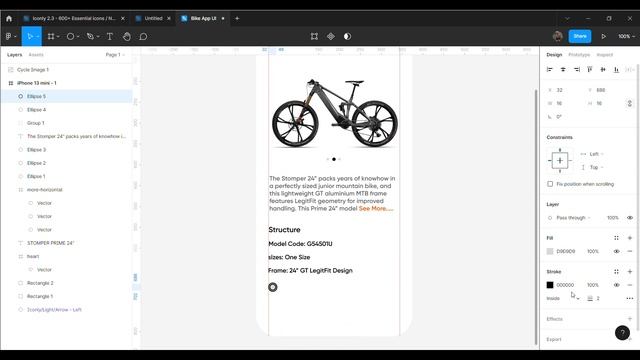This screenshot has width=640, height=360.
Task: Open a new tab with plus
Action: point(237,18)
